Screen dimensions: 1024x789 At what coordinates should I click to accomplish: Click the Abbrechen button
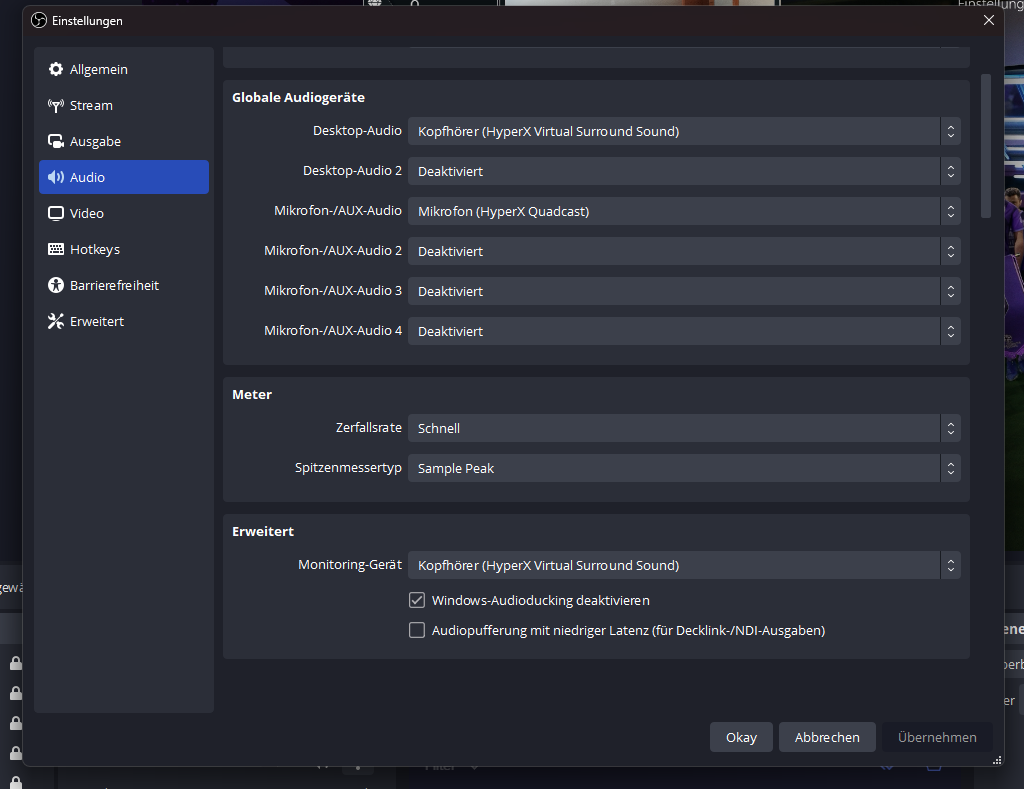(x=827, y=737)
